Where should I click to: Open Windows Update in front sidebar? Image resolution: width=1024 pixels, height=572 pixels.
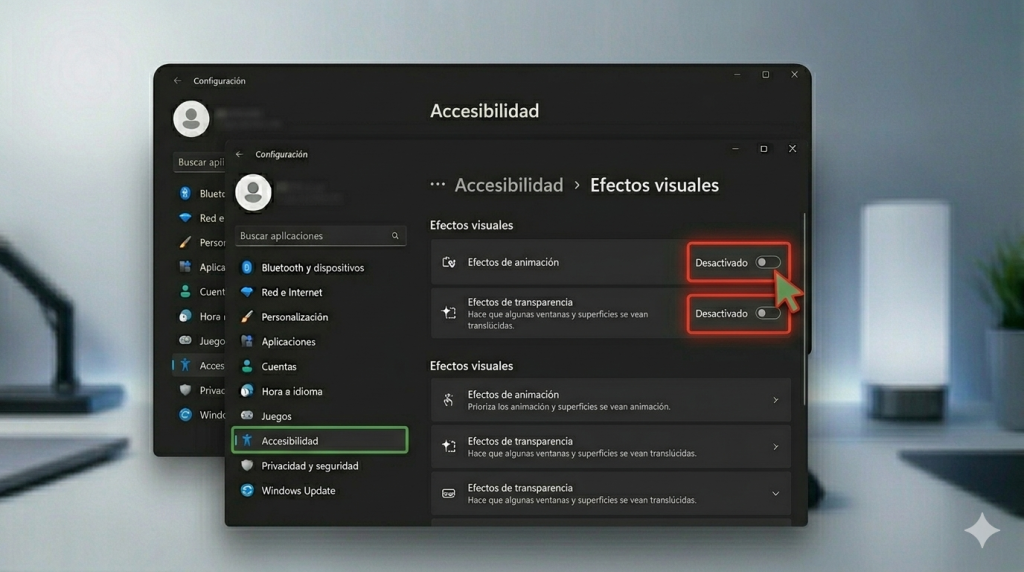point(320,490)
